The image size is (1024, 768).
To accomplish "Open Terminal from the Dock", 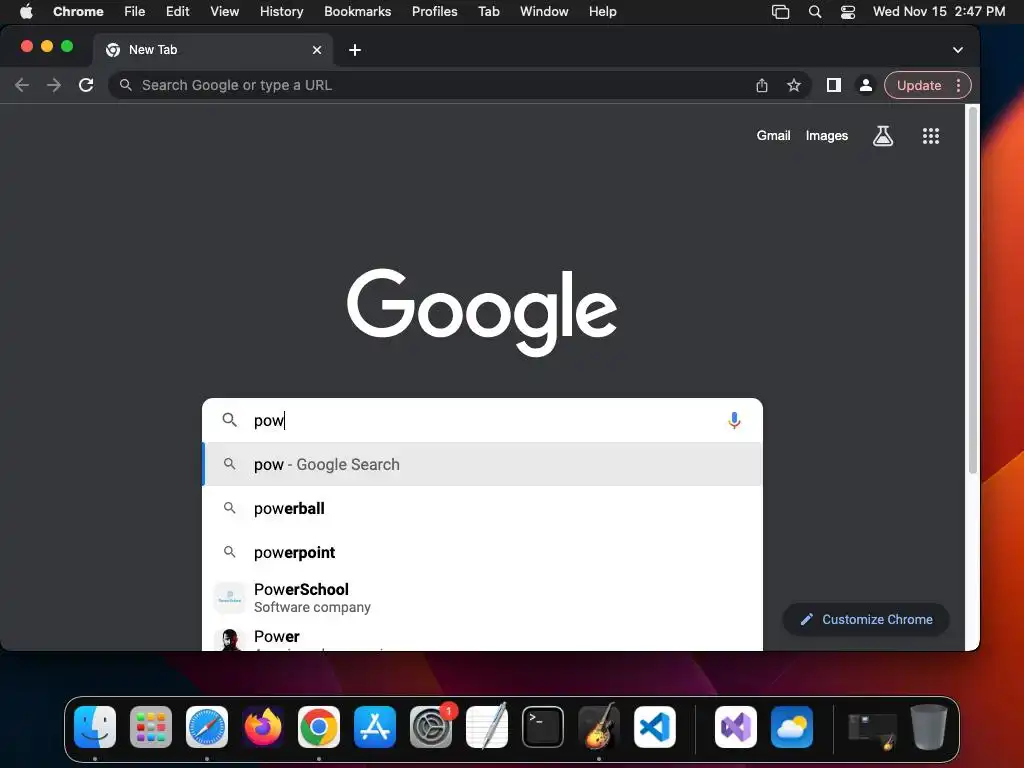I will (x=543, y=727).
